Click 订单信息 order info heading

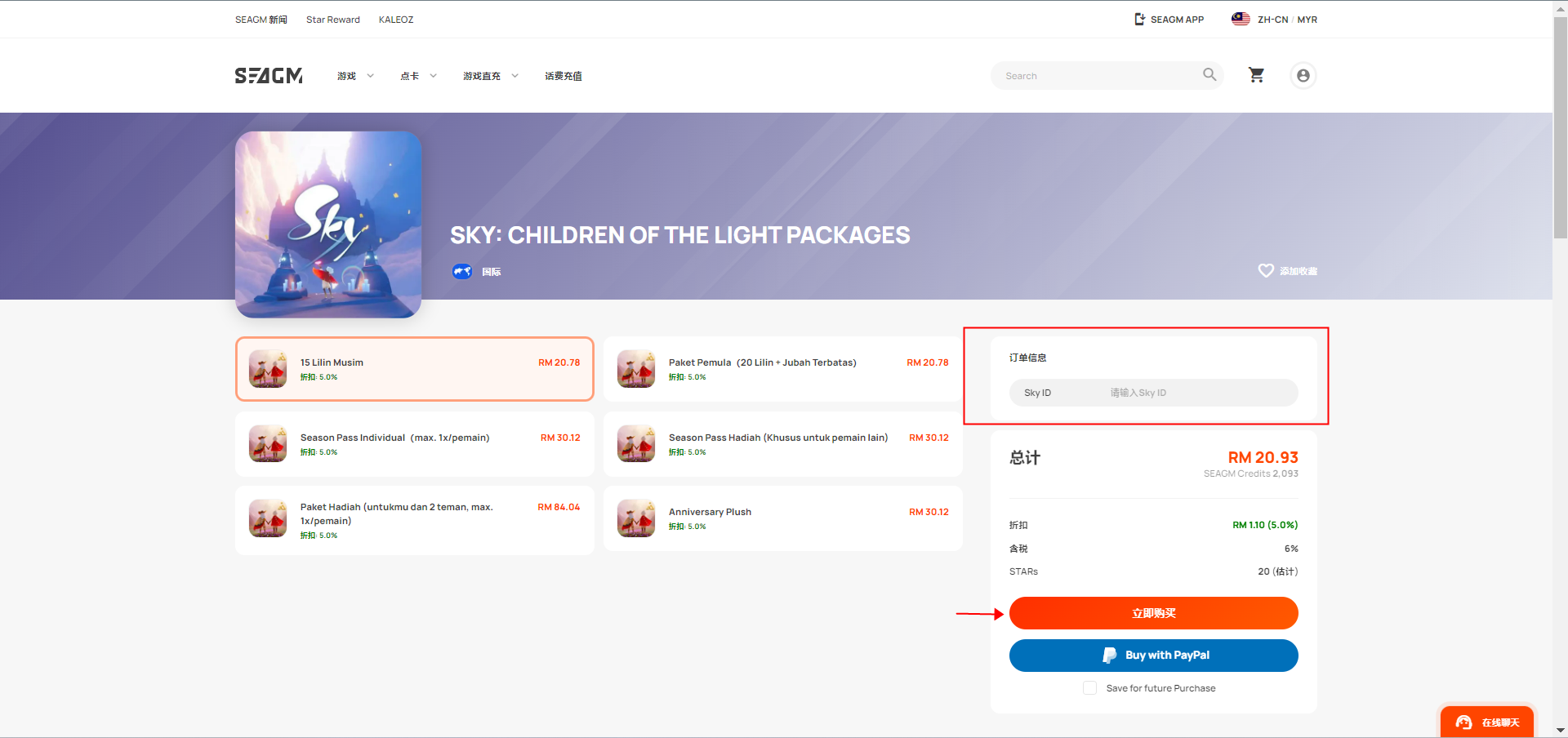(1027, 358)
